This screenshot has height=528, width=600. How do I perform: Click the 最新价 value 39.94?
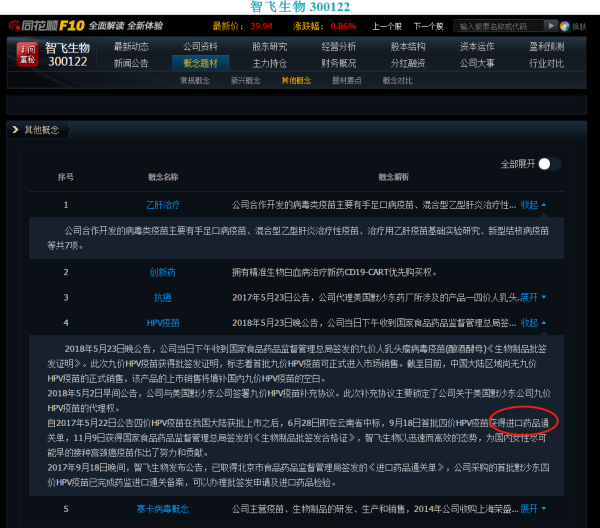click(261, 26)
